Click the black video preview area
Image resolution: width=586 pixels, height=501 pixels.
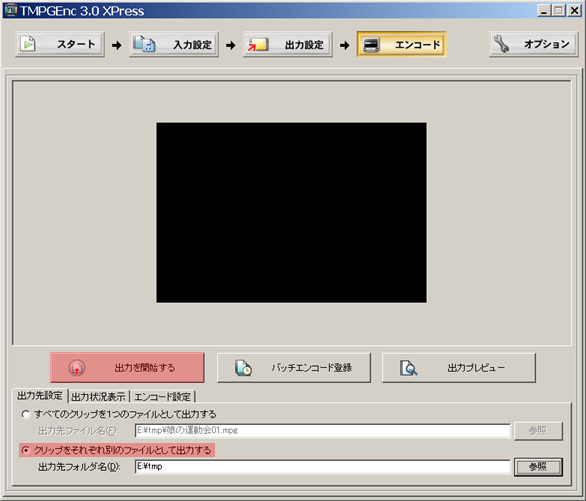click(292, 213)
